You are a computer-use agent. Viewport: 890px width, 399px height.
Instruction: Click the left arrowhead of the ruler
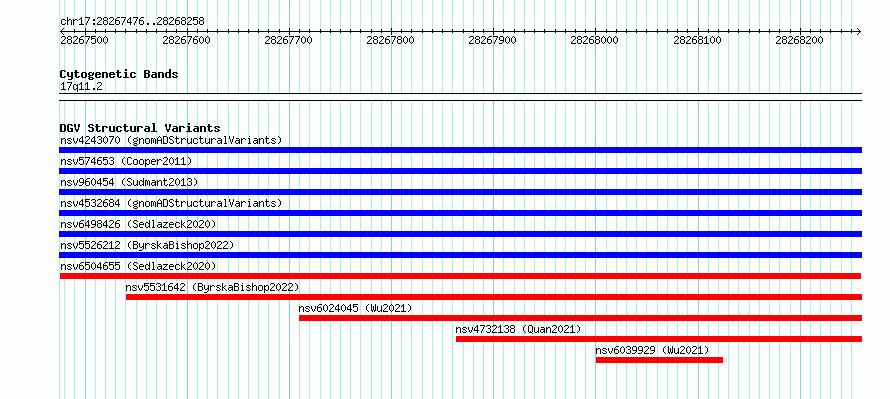tap(62, 31)
